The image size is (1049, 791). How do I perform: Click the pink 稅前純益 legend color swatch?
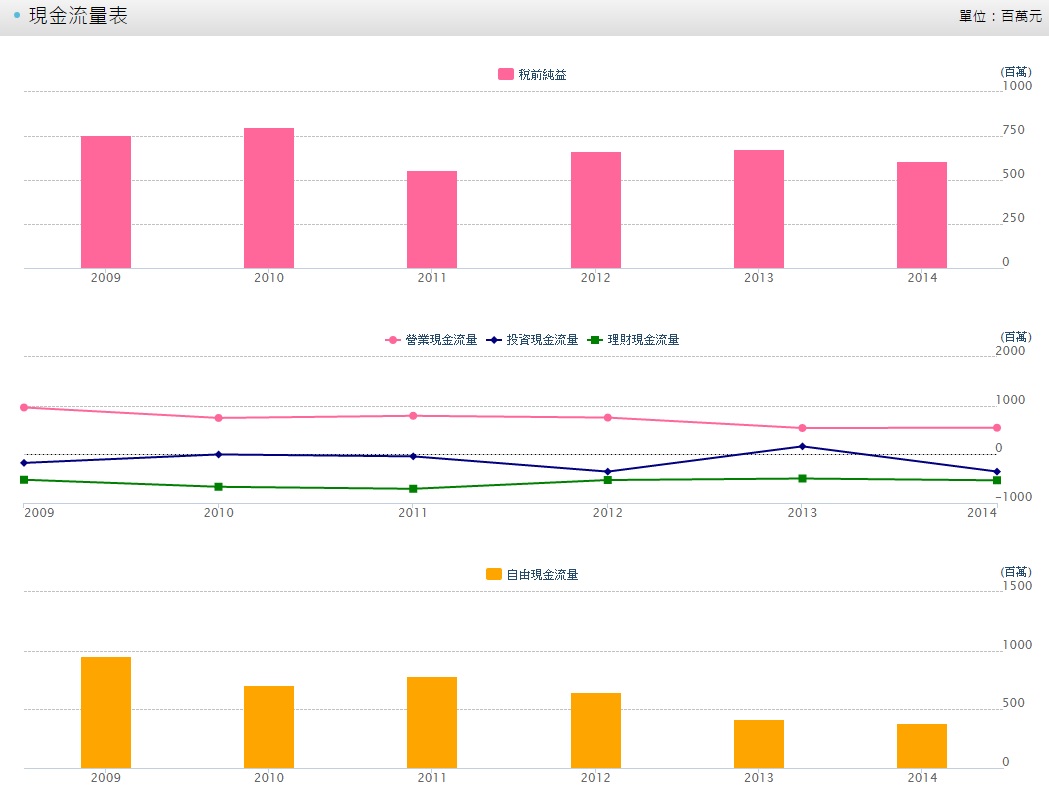pyautogui.click(x=506, y=75)
